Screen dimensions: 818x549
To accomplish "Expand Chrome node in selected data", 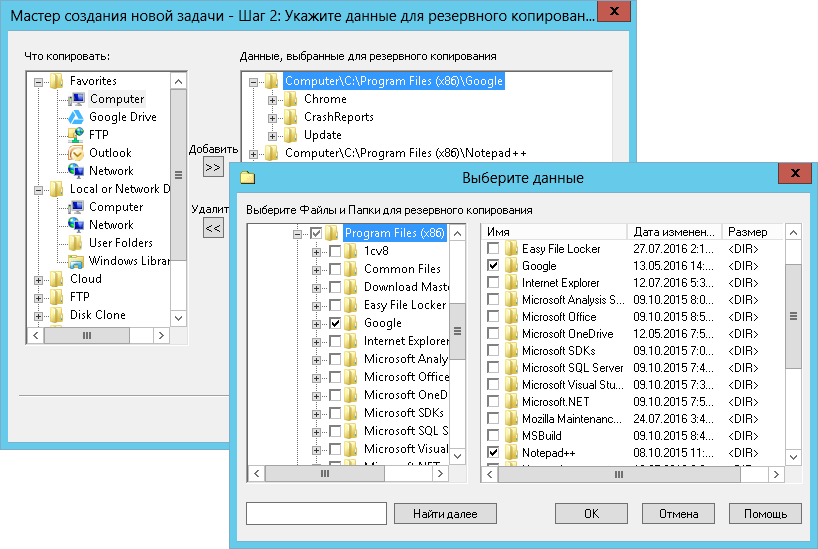I will (272, 100).
